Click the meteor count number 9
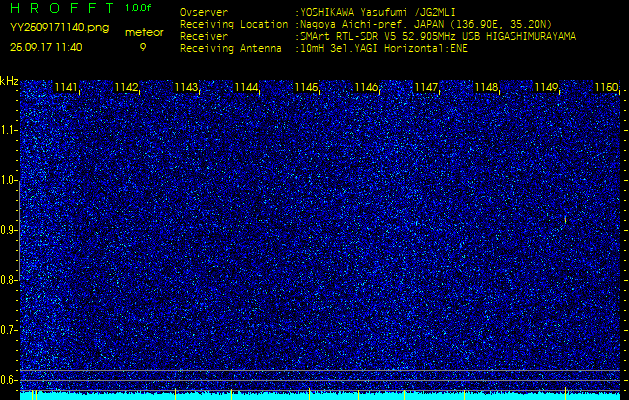629x400 pixels. [143, 46]
